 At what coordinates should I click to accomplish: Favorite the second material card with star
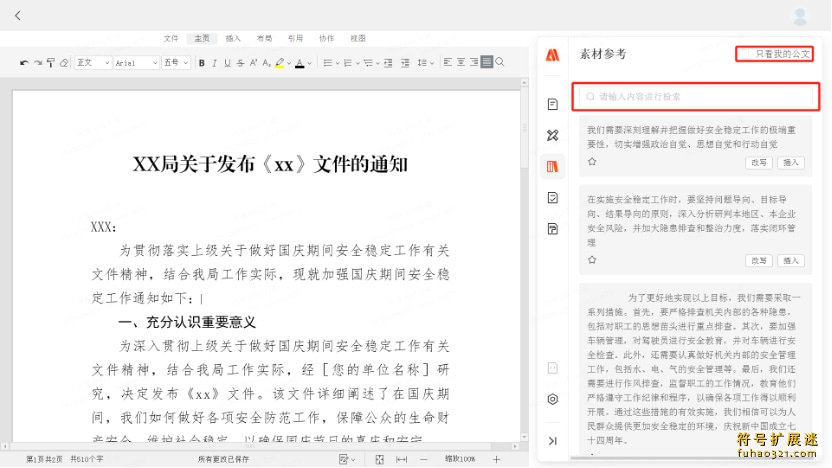(x=592, y=259)
